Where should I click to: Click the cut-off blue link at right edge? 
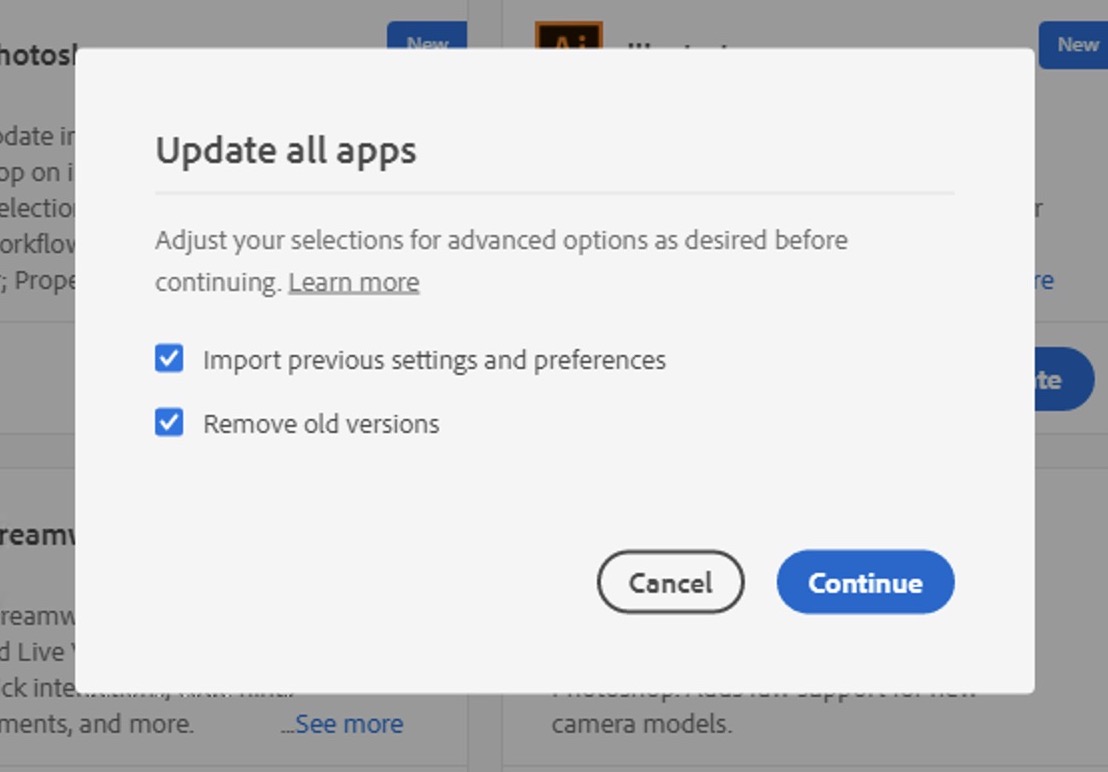point(1044,280)
